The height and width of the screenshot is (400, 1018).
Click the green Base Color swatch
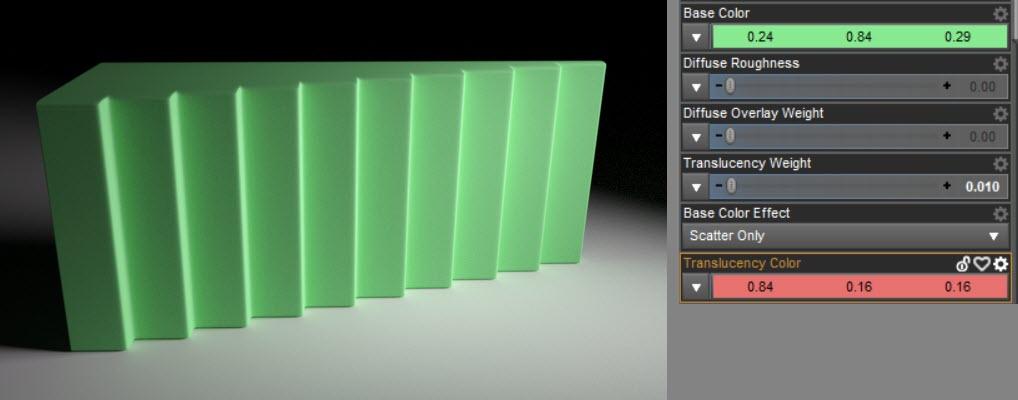pos(860,37)
